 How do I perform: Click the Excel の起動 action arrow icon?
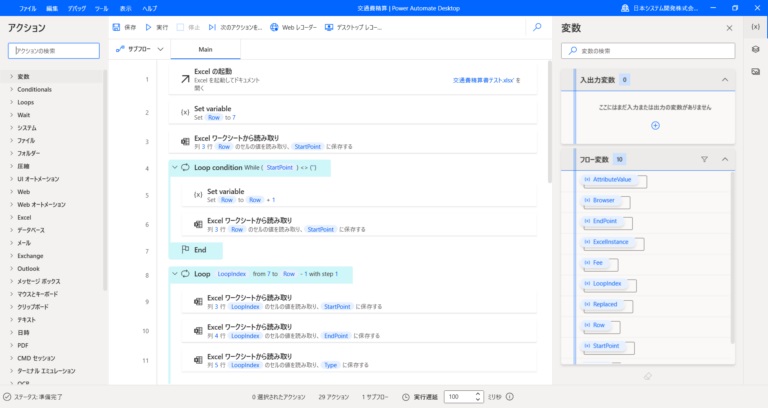pyautogui.click(x=185, y=79)
